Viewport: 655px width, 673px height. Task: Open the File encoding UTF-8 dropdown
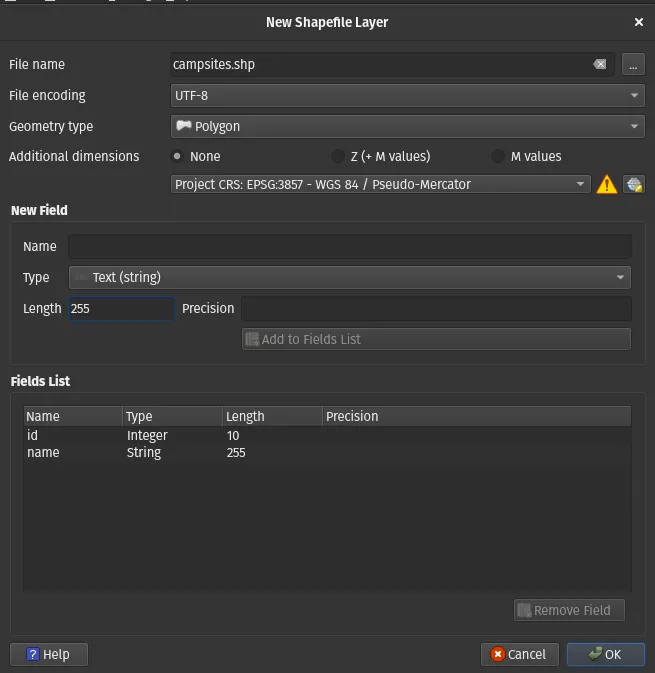(407, 96)
